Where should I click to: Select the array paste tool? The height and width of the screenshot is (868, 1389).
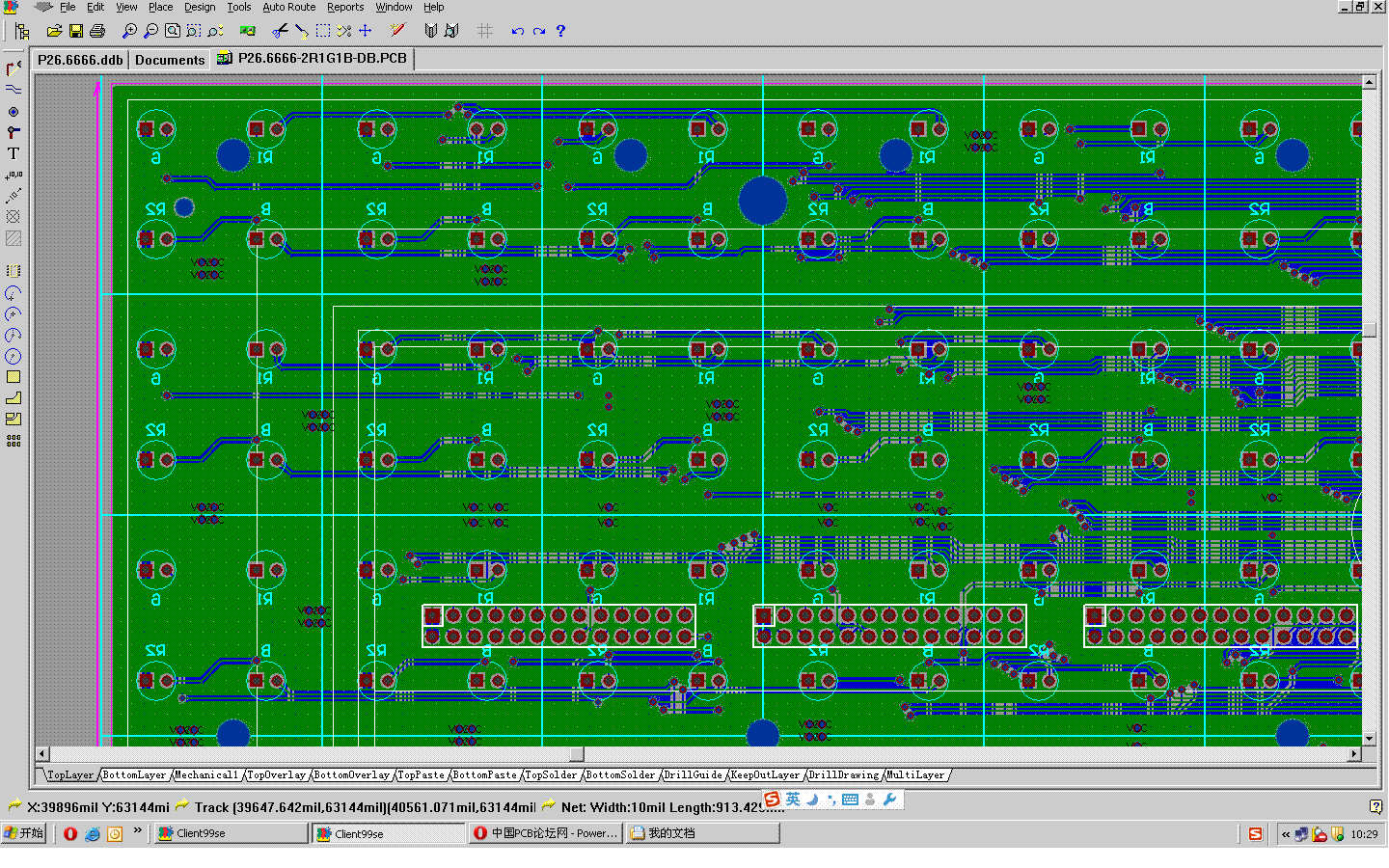(14, 441)
